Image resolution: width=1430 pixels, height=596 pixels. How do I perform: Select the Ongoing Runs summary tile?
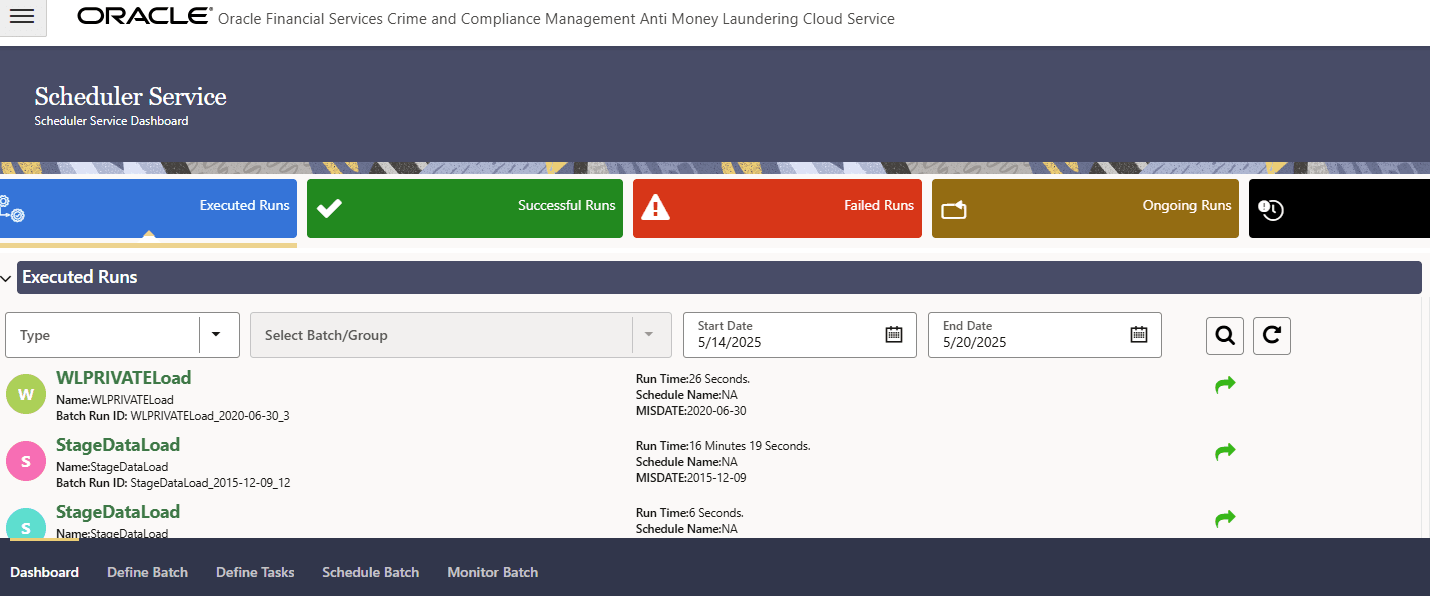[1085, 208]
